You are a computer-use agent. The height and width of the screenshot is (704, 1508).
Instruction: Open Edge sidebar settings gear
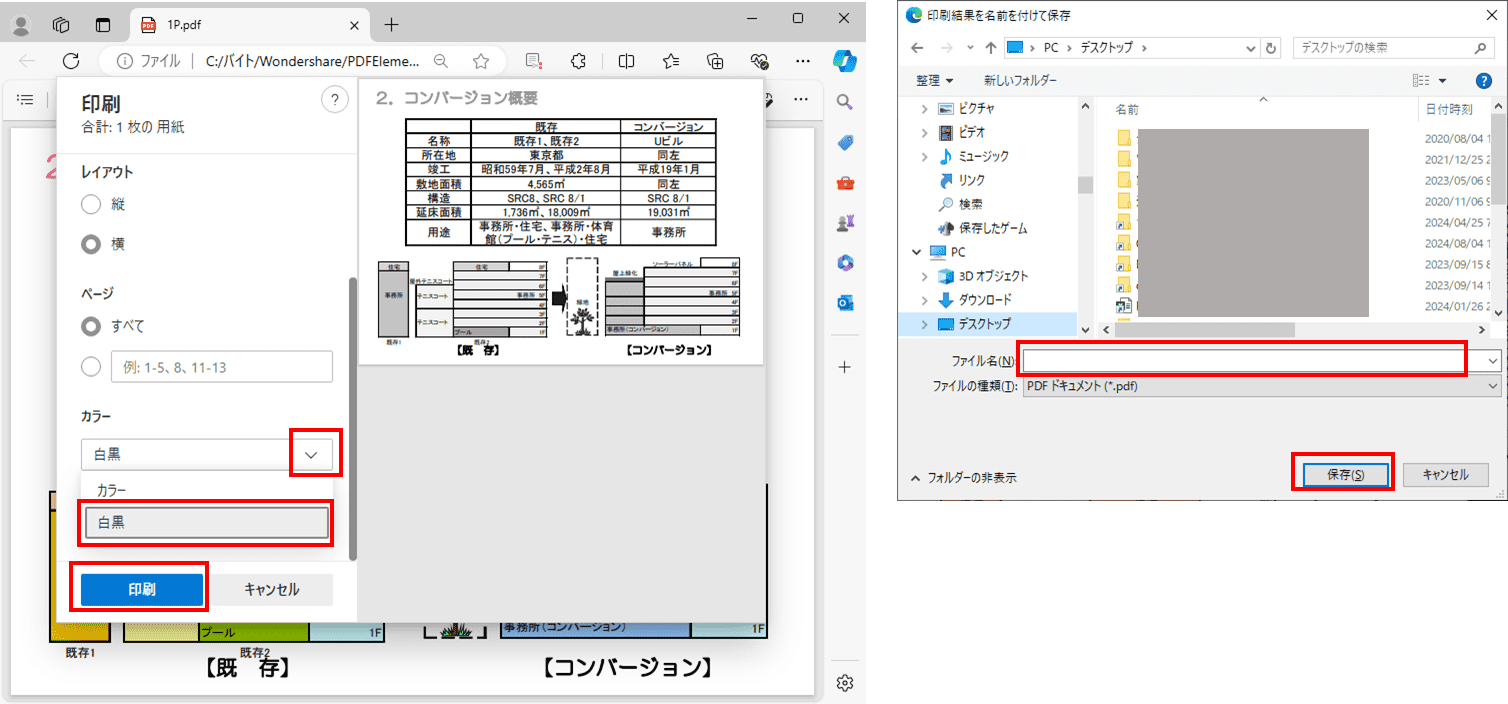pos(845,682)
